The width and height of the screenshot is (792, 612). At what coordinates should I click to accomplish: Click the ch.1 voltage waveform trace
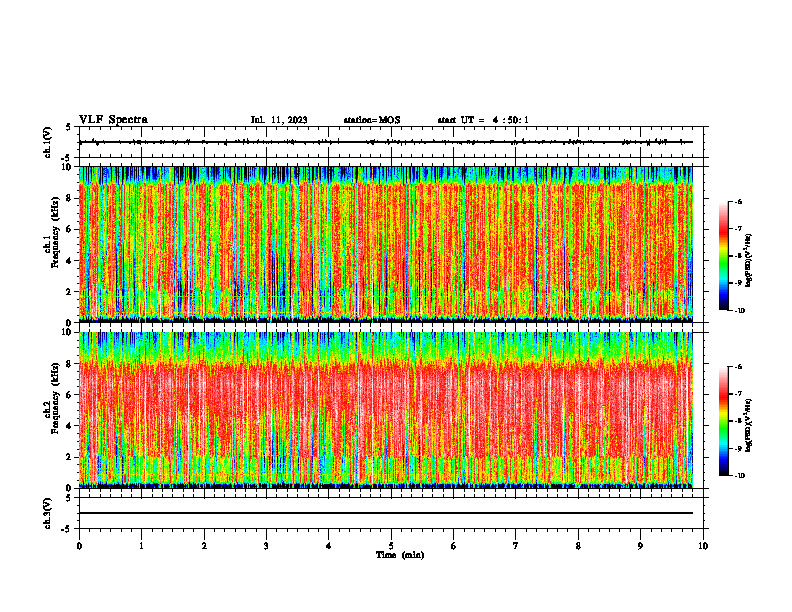[x=386, y=142]
